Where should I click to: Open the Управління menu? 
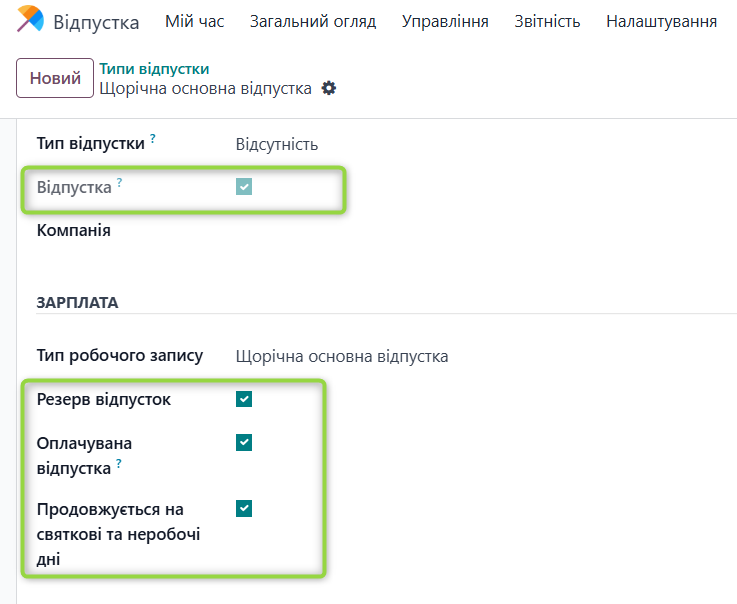pos(445,21)
